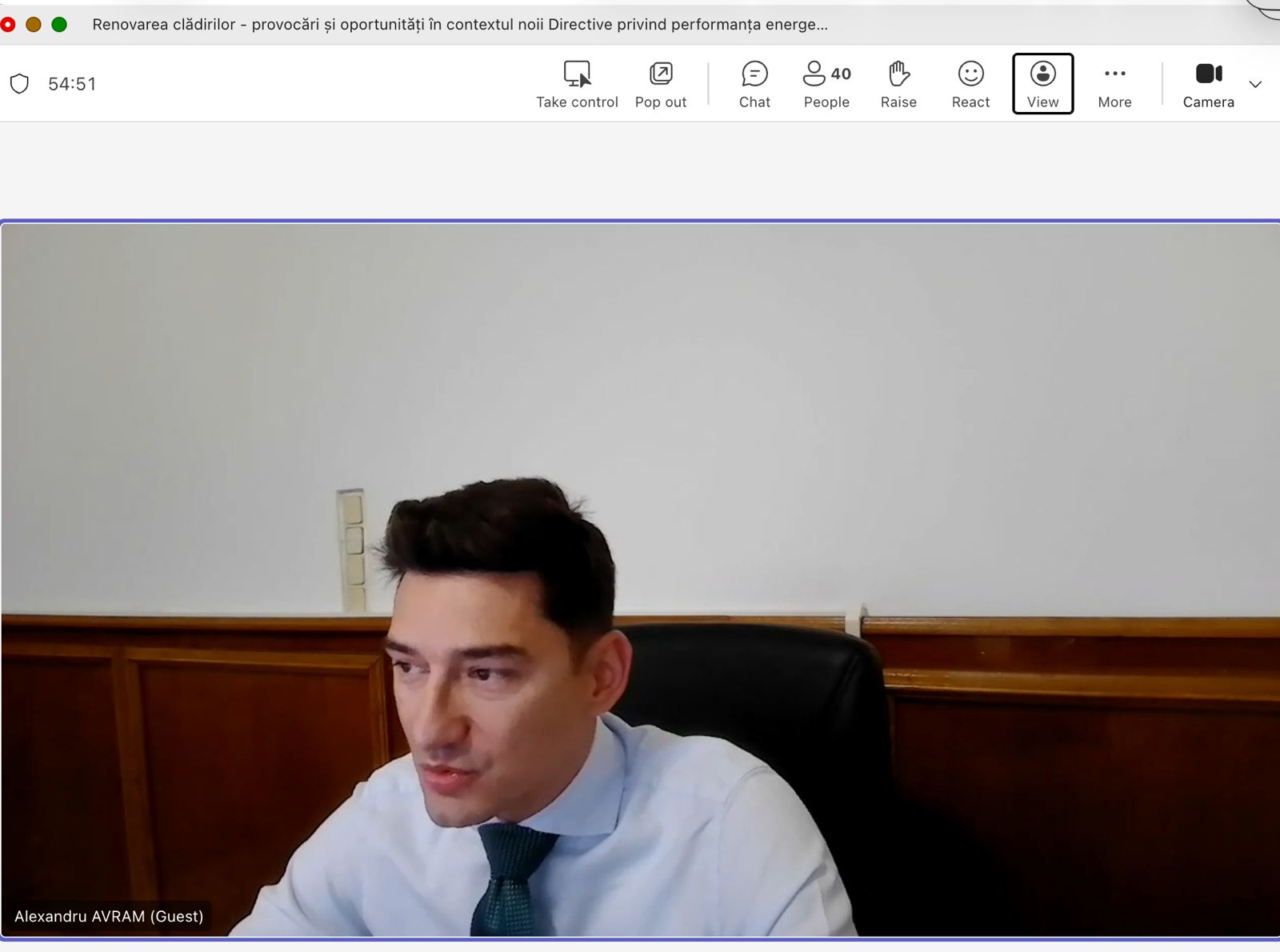Expand the chevron next to Camera
This screenshot has width=1280, height=952.
[x=1255, y=84]
